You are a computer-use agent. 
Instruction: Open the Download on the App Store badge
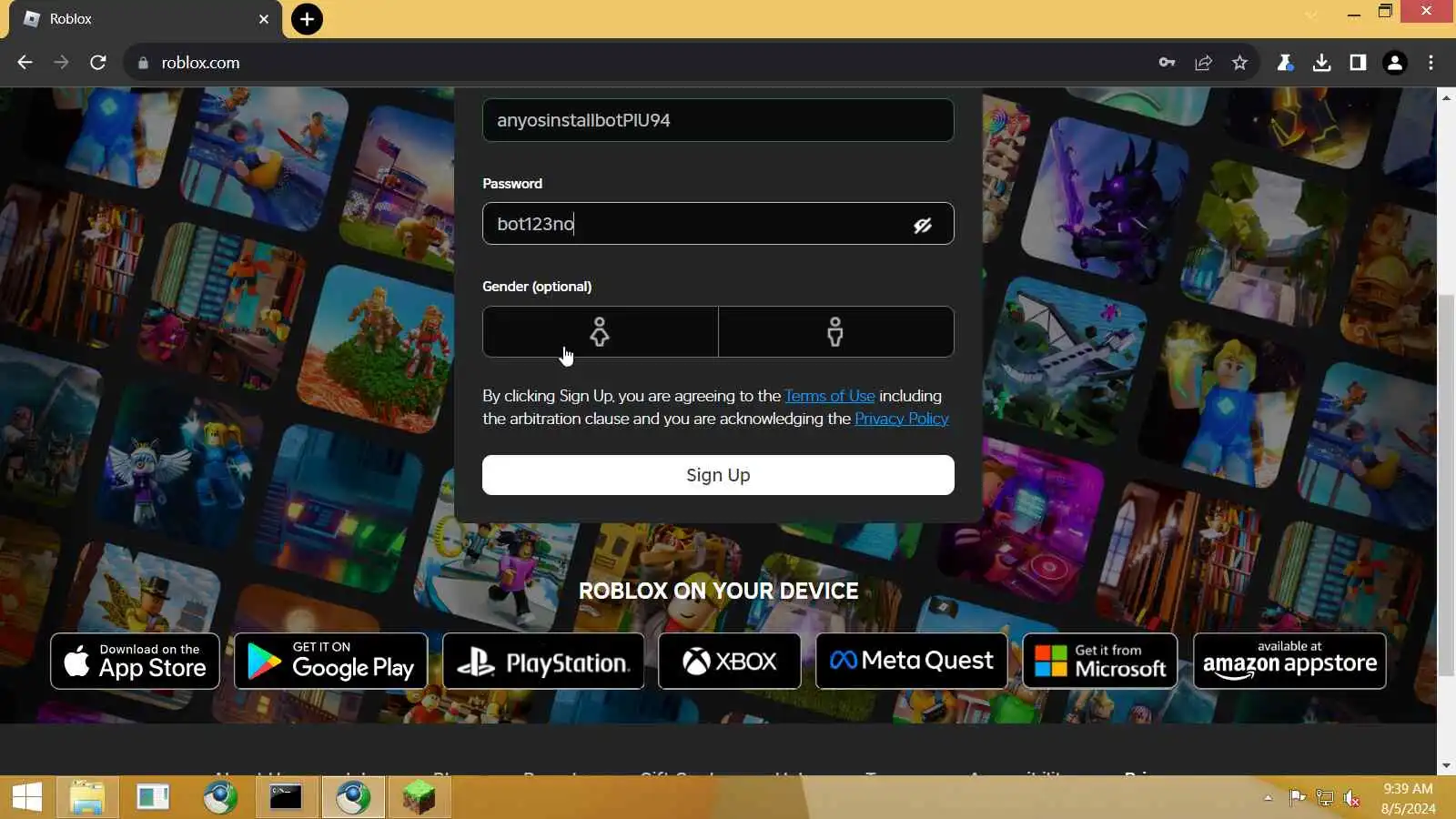(x=135, y=662)
